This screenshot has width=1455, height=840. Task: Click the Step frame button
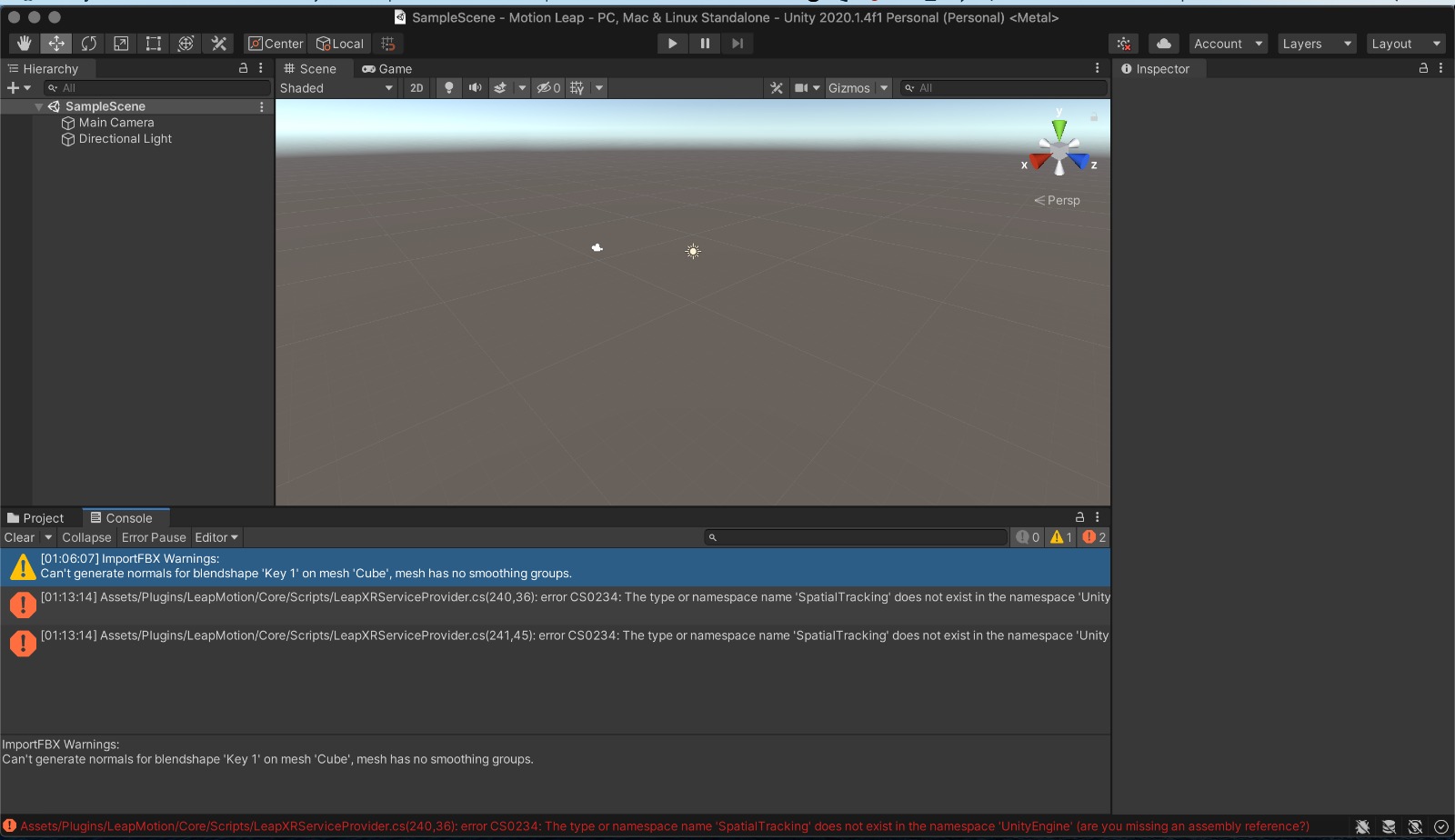tap(738, 44)
